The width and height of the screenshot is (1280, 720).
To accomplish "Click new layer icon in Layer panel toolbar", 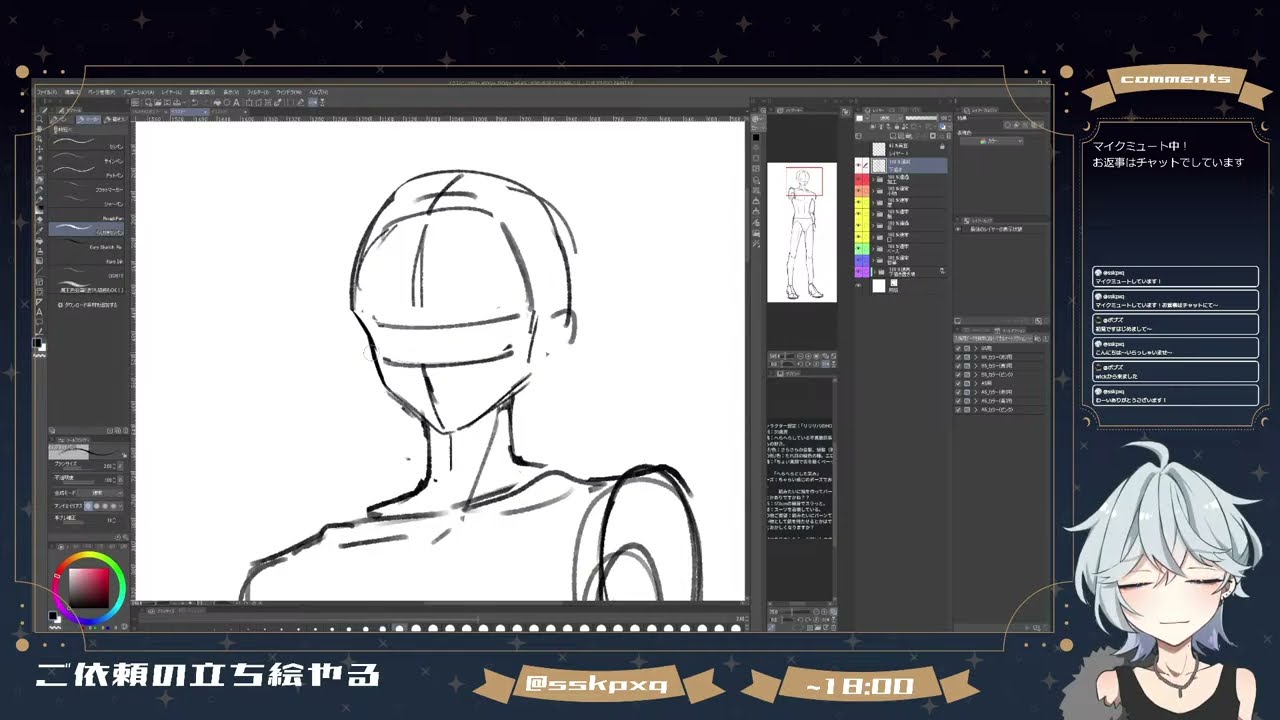I will [x=893, y=136].
